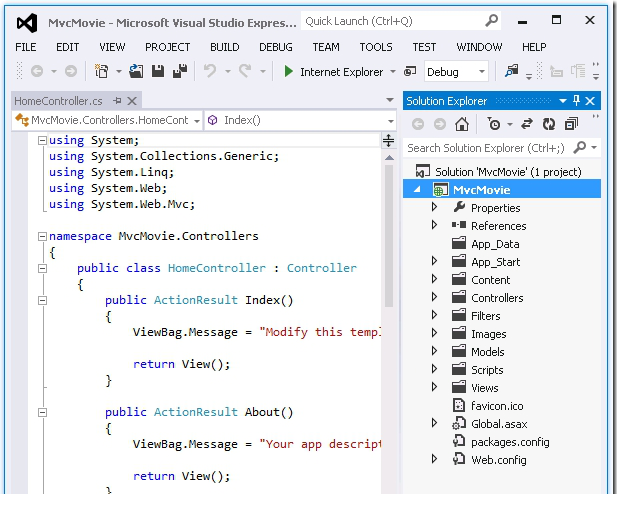Expand the Controllers folder
617x513 pixels.
point(434,297)
